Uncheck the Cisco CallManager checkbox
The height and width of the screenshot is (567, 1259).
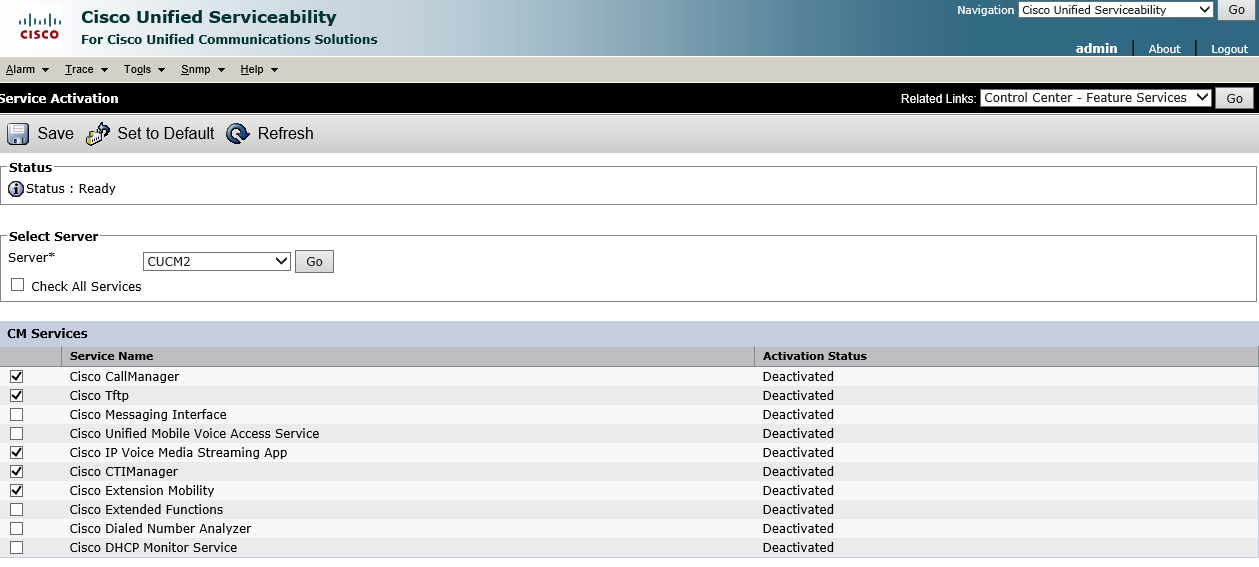[x=17, y=377]
